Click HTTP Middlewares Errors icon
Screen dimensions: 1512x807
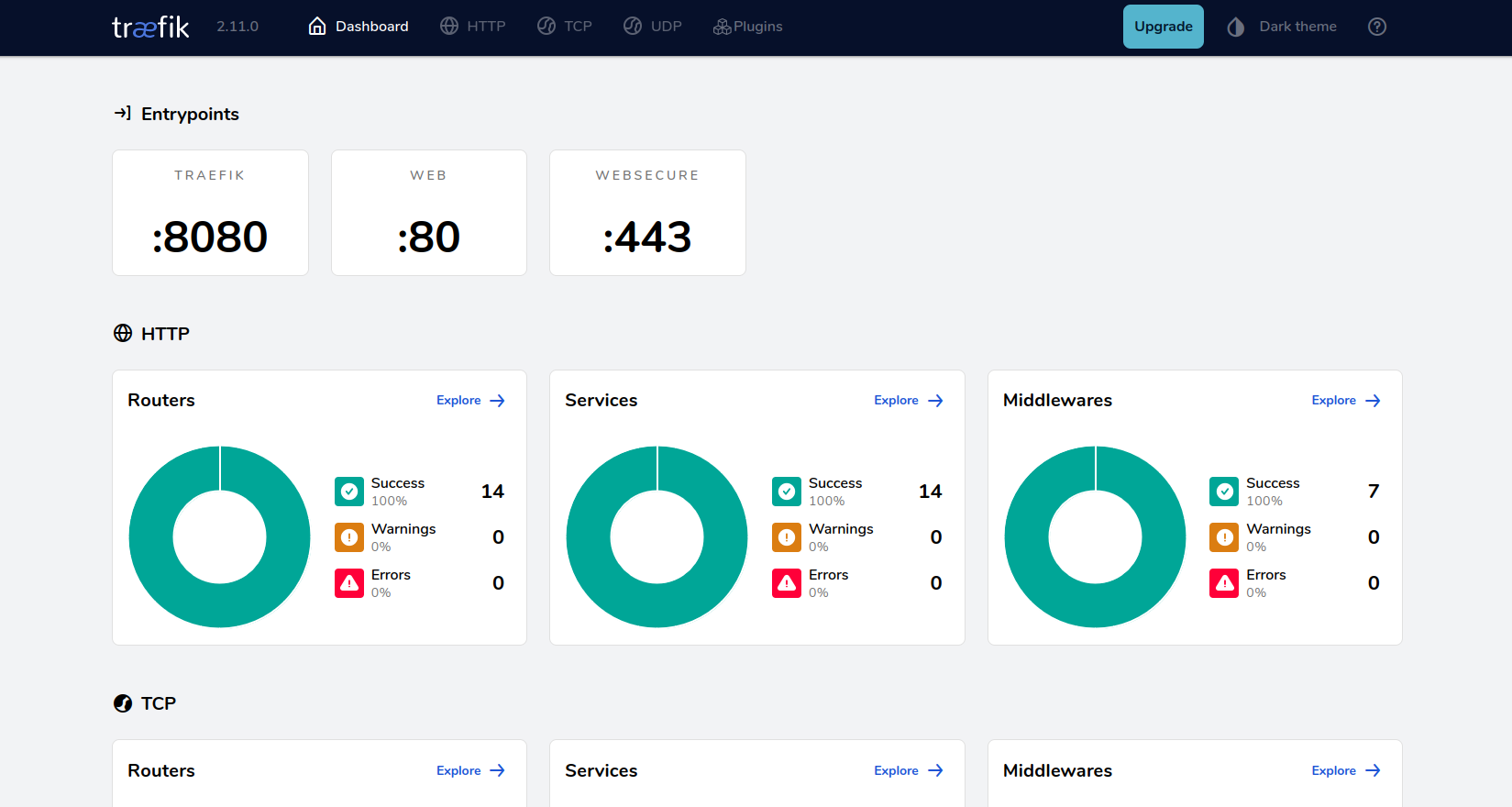[x=1224, y=583]
